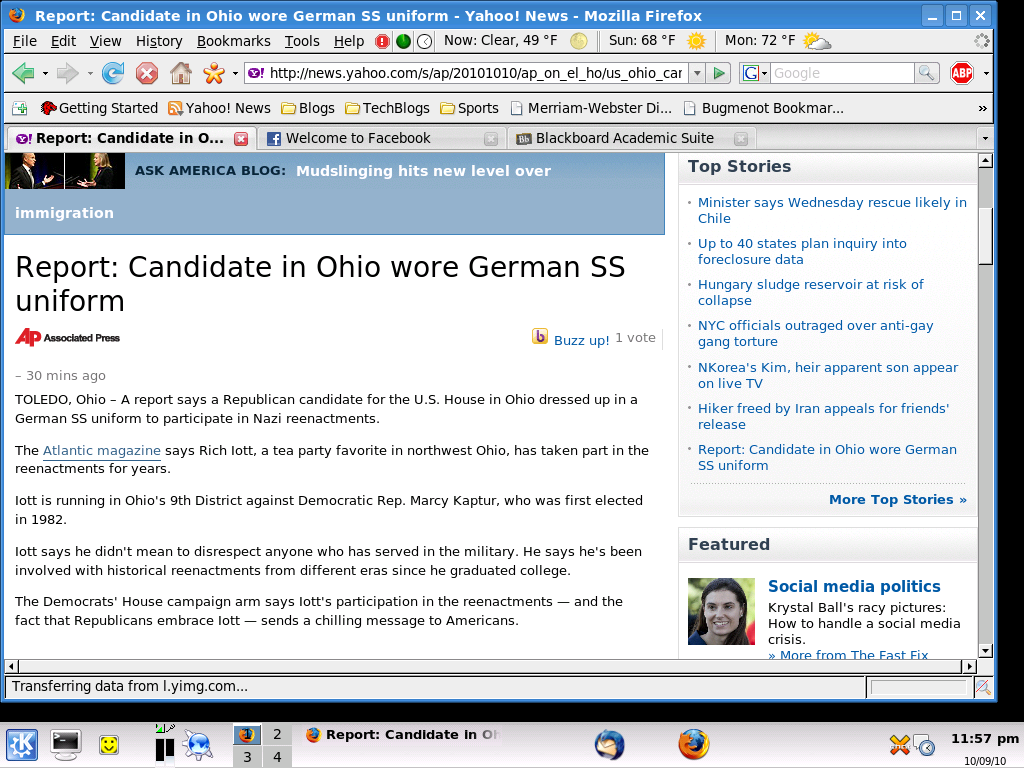The image size is (1024, 768).
Task: Click the Buzz up icon
Action: tap(540, 336)
